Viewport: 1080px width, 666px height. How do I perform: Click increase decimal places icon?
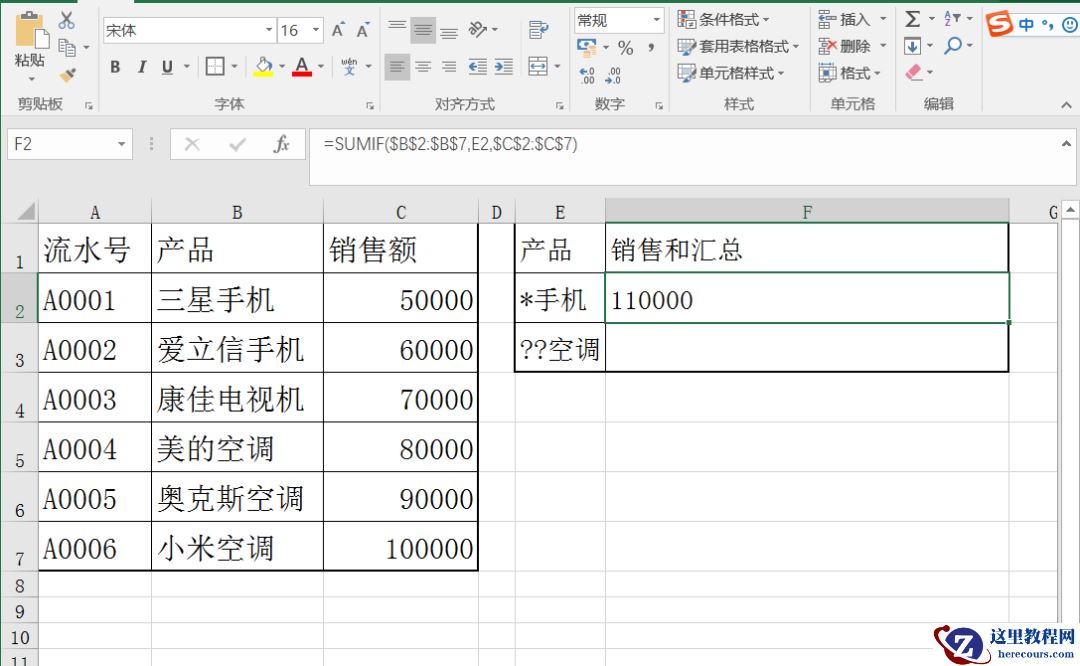click(x=587, y=75)
